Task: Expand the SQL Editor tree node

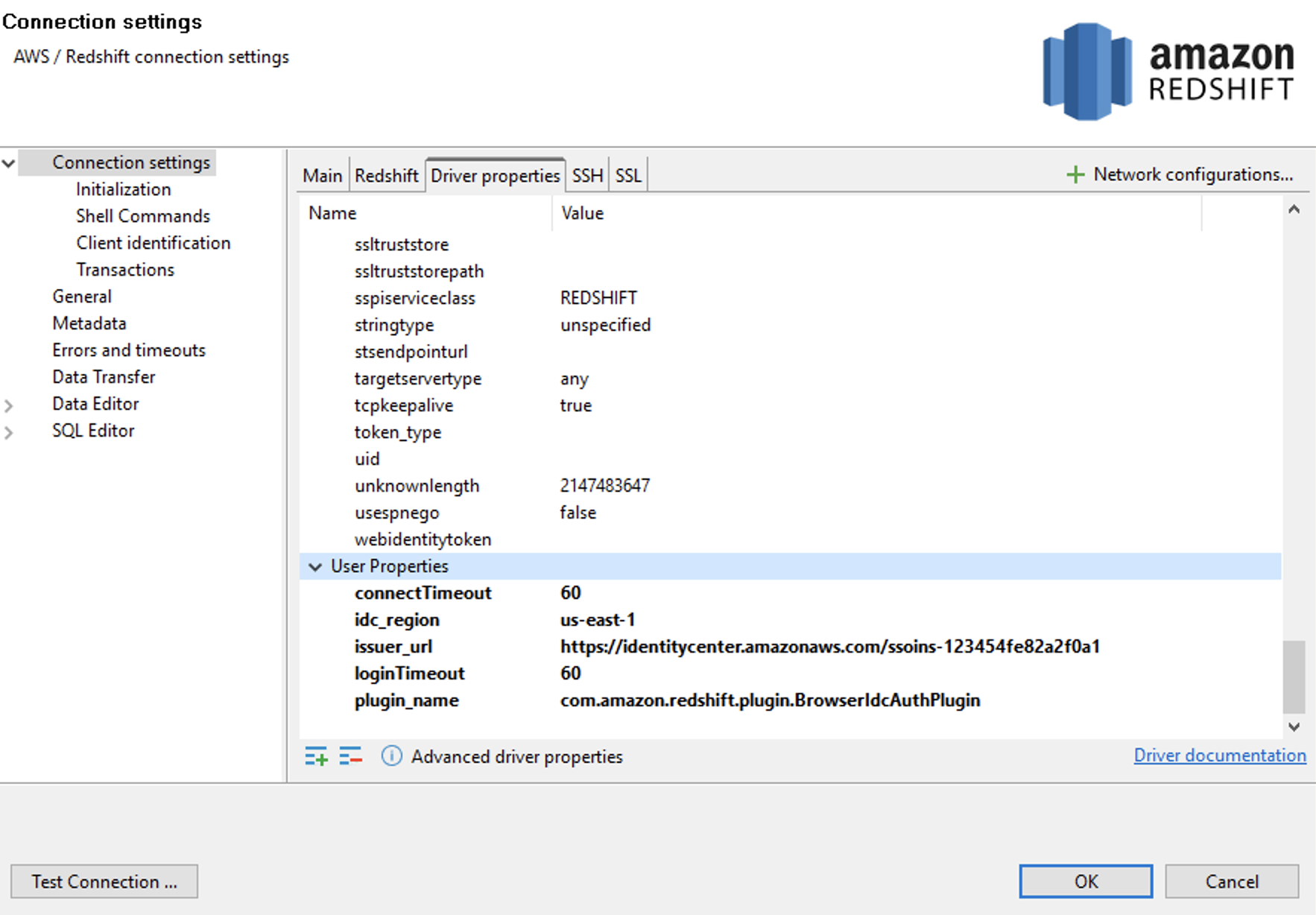Action: tap(9, 432)
